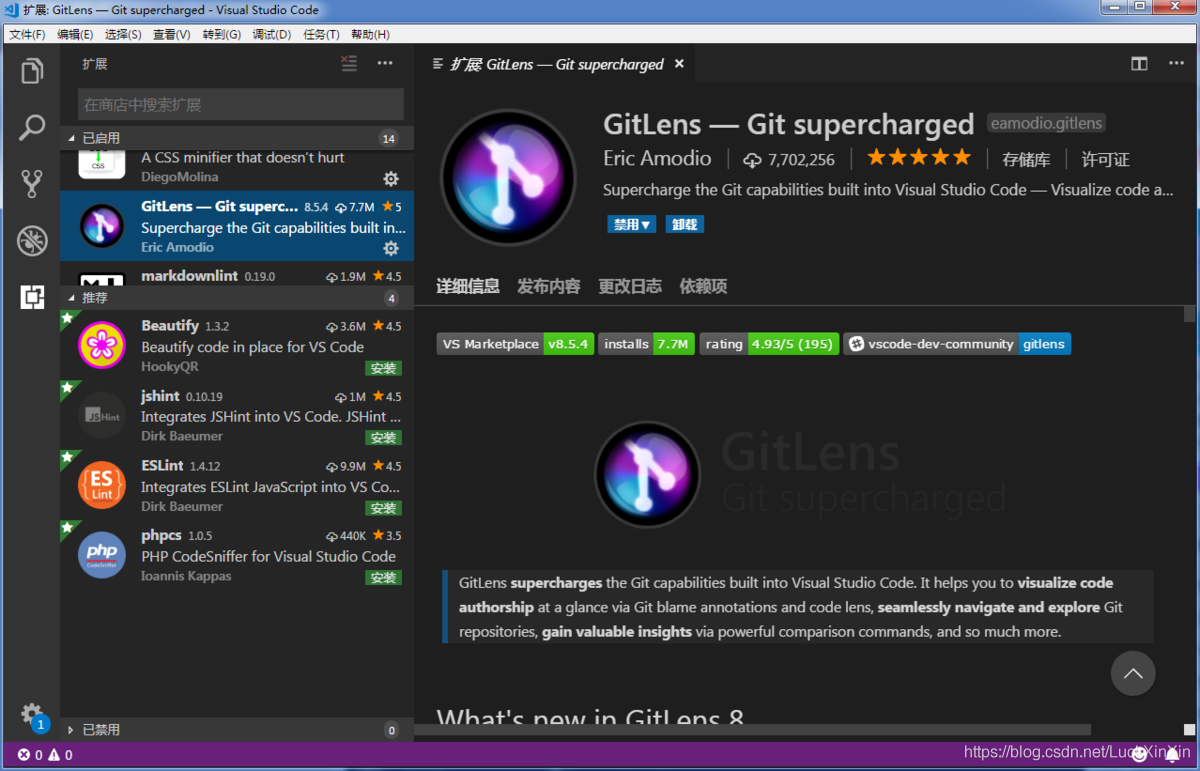The width and height of the screenshot is (1200, 771).
Task: Open the 帮助(H) menu
Action: [x=370, y=34]
